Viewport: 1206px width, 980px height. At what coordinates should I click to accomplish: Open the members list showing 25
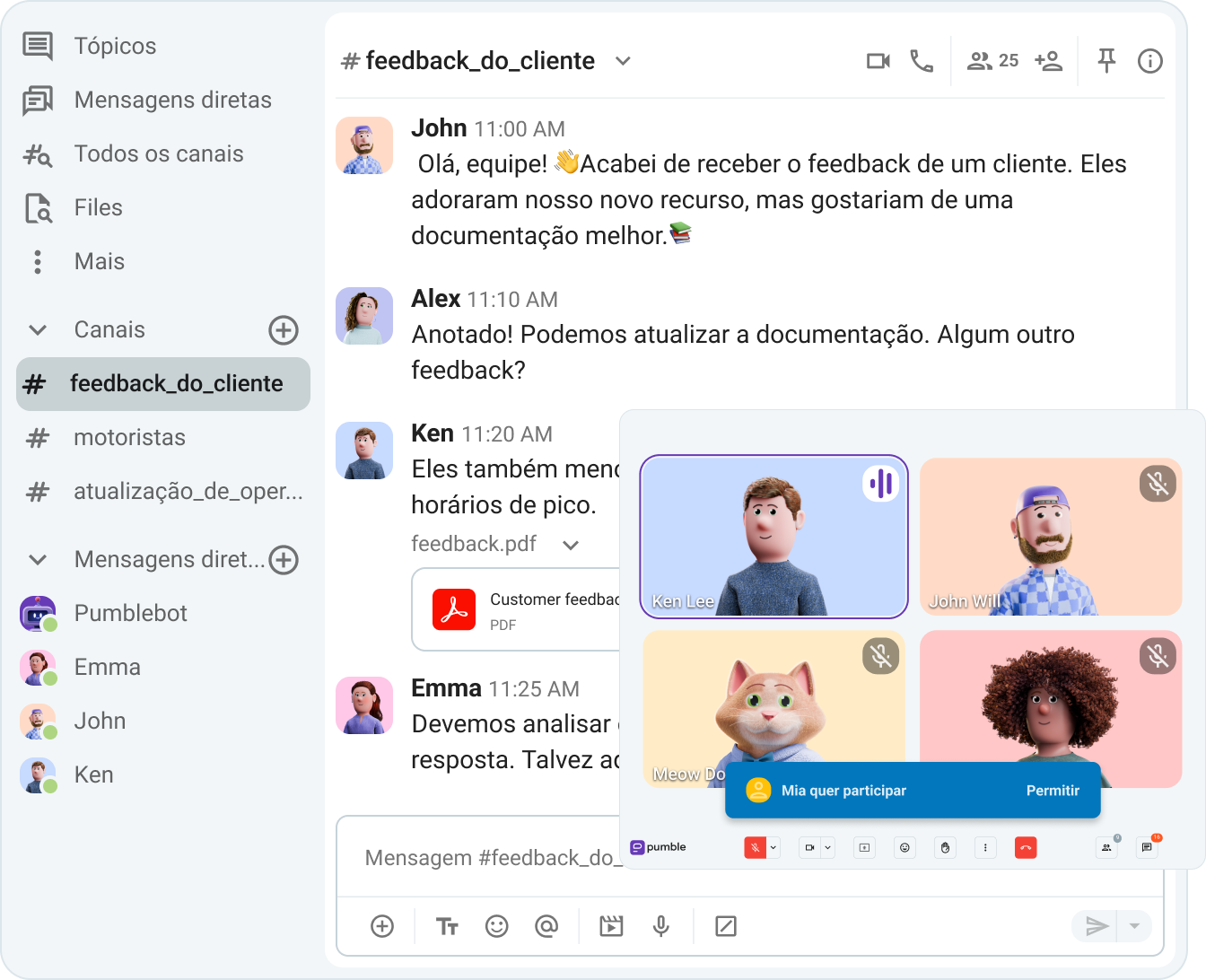pyautogui.click(x=992, y=61)
